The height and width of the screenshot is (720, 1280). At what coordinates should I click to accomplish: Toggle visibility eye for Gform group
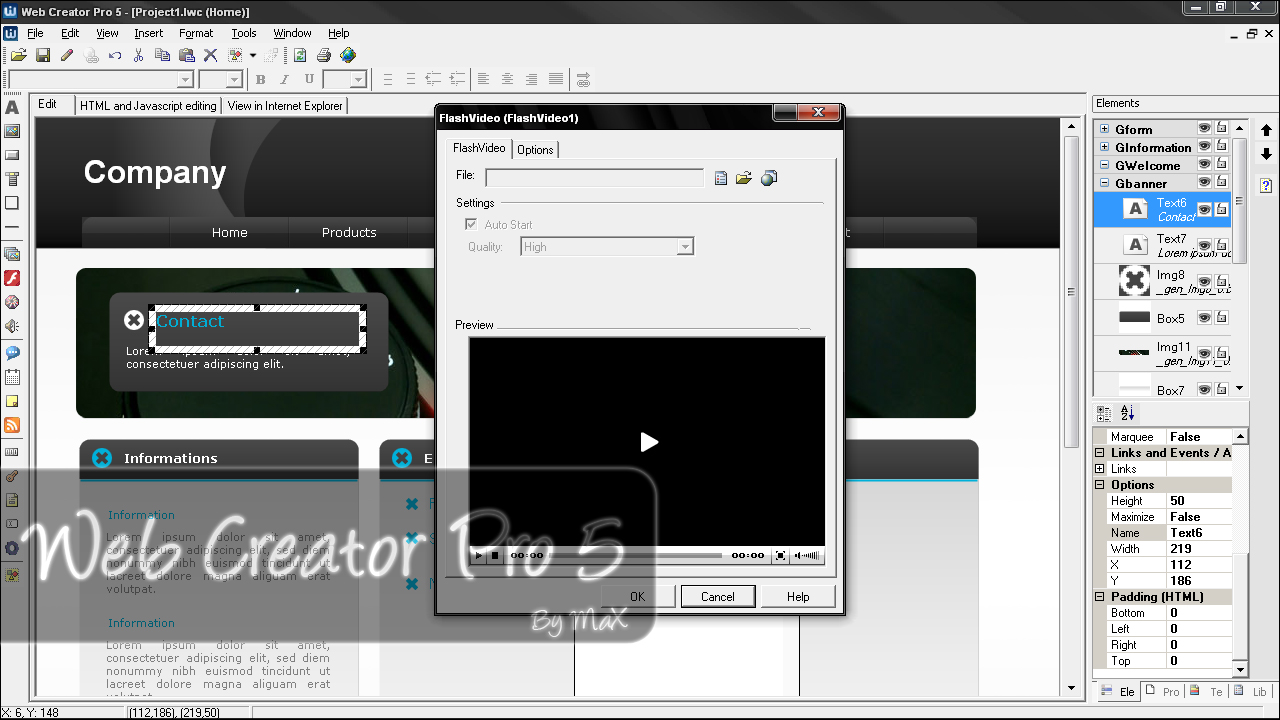tap(1205, 129)
